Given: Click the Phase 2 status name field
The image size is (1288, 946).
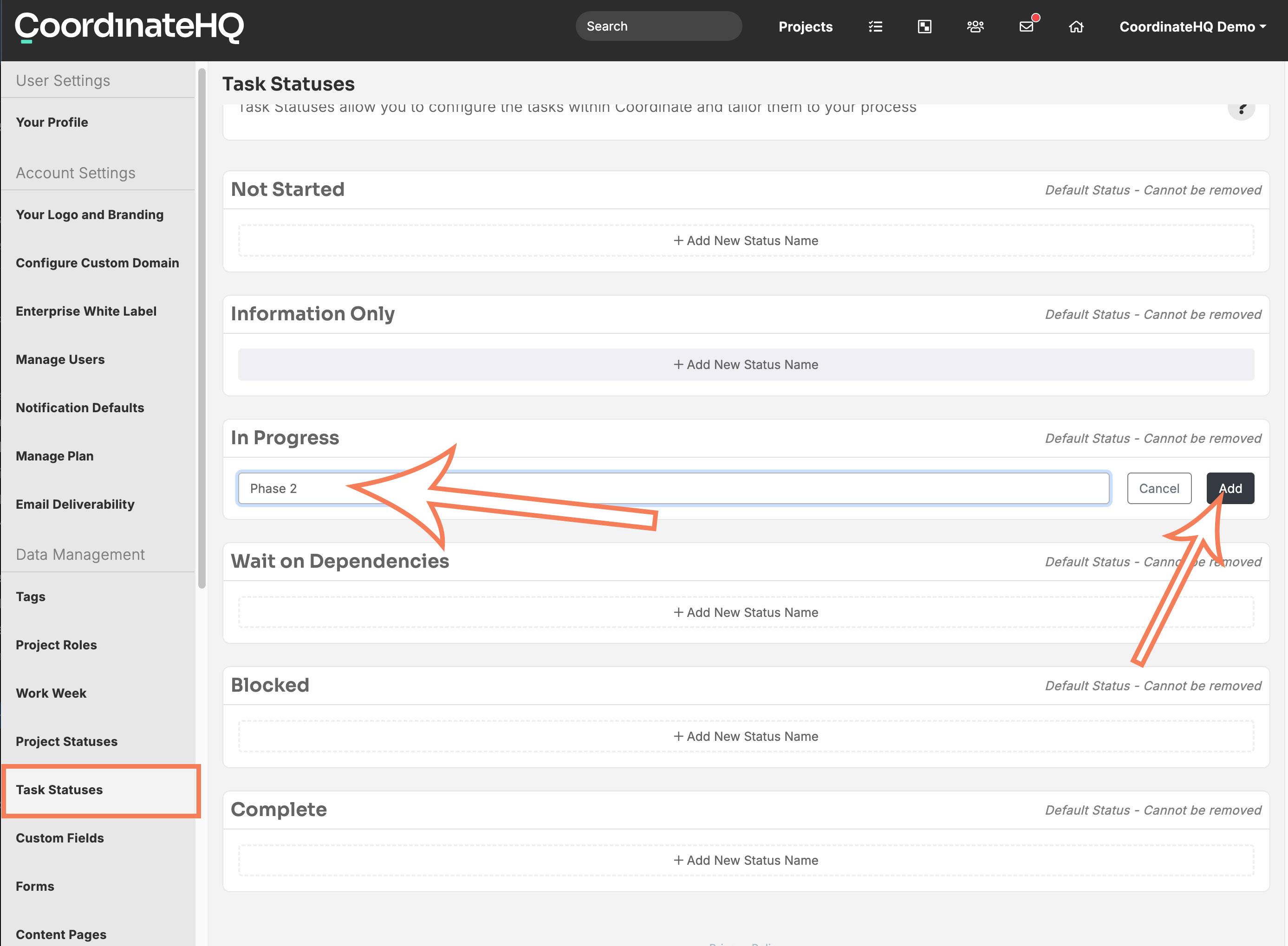Looking at the screenshot, I should pyautogui.click(x=674, y=488).
